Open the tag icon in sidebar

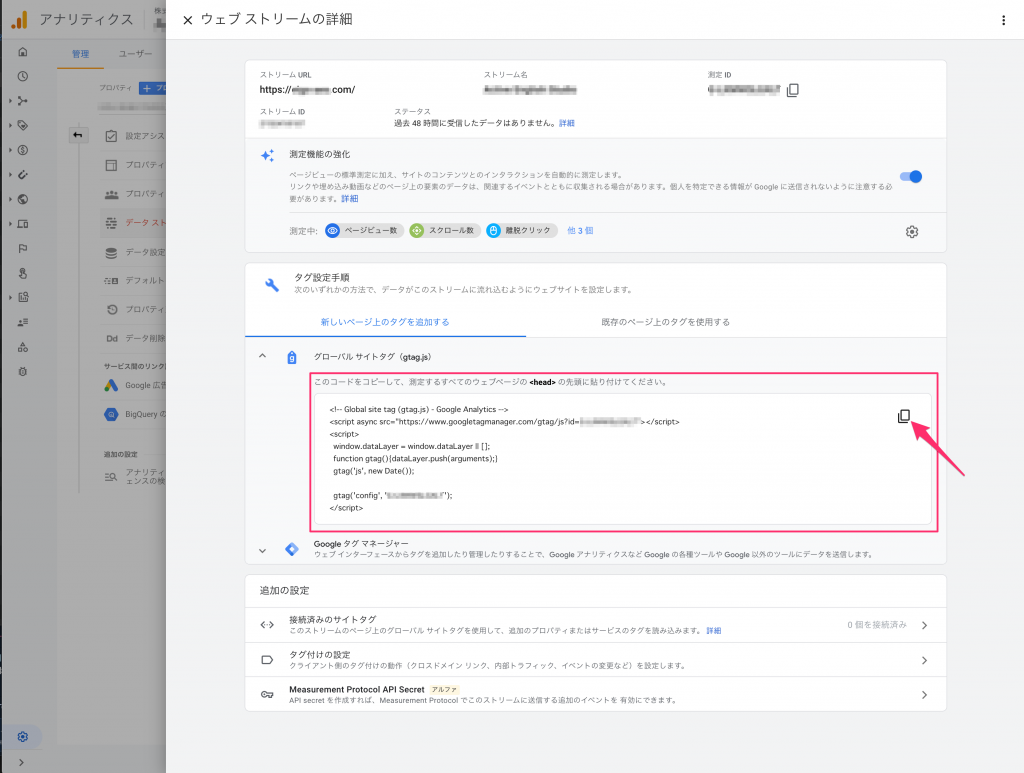pyautogui.click(x=23, y=125)
